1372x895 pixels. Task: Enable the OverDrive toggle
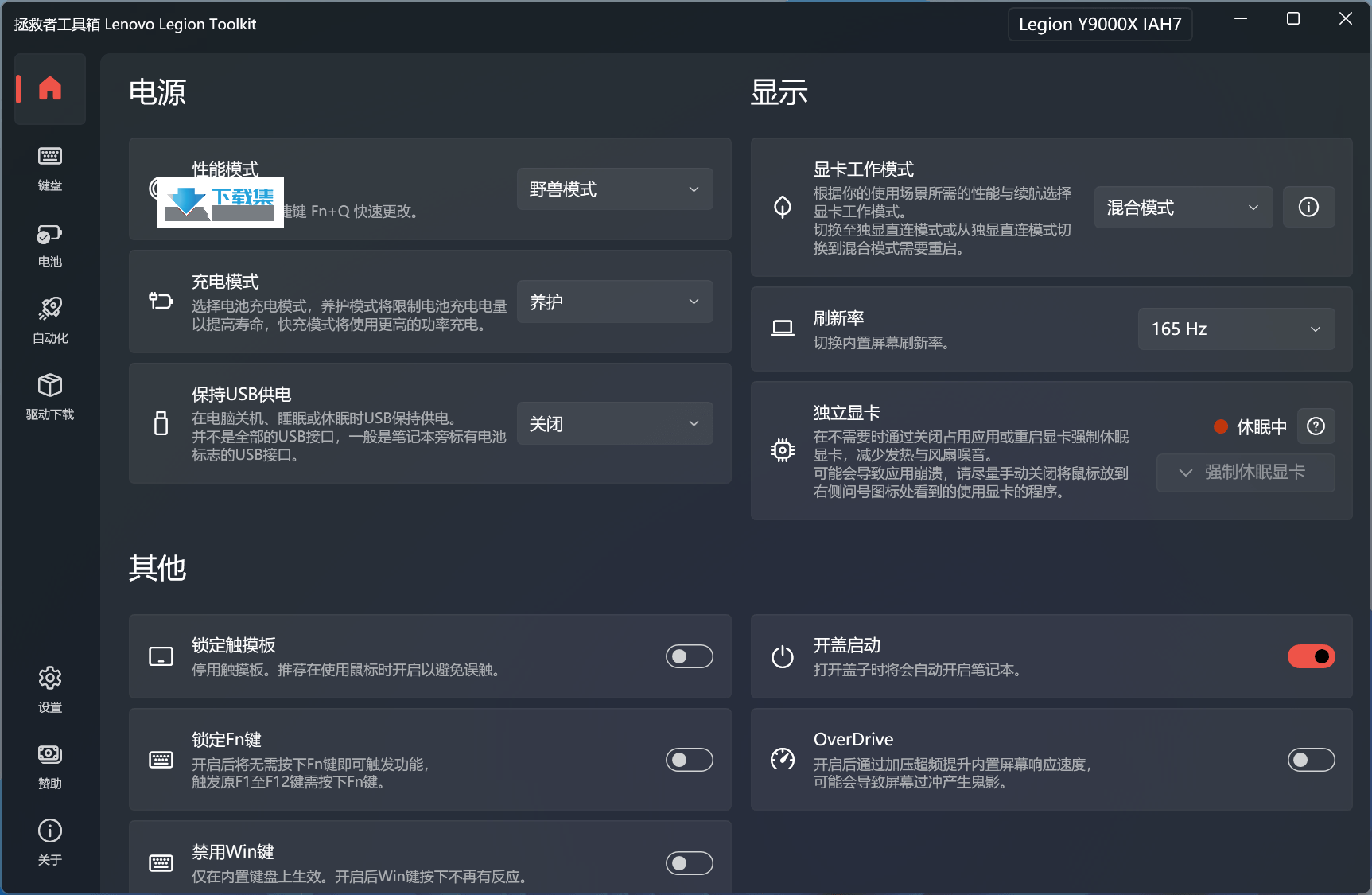(x=1312, y=760)
